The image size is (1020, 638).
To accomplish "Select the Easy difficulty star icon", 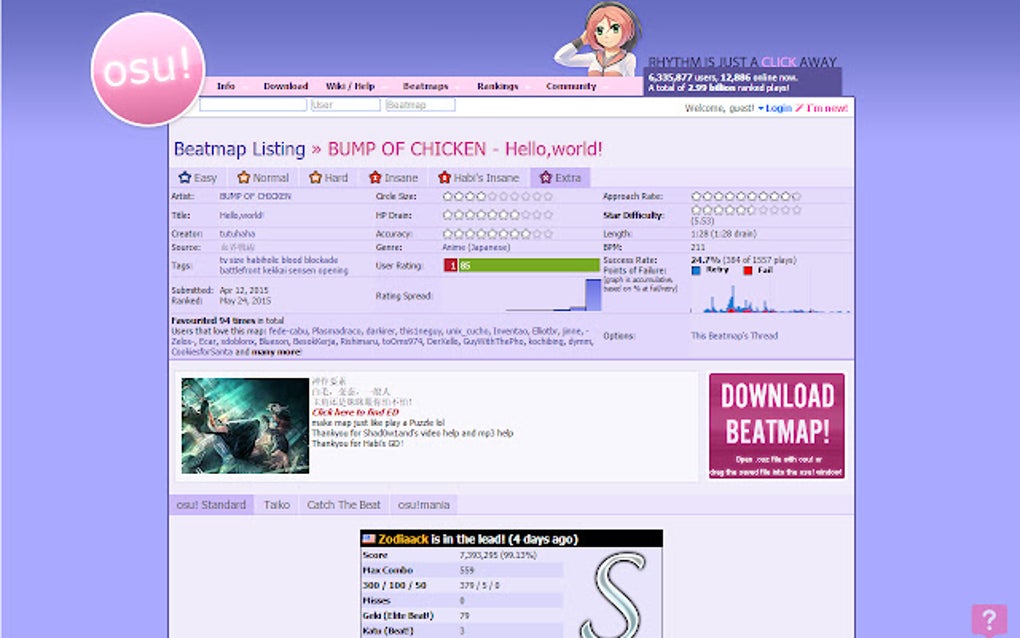I will click(x=185, y=178).
